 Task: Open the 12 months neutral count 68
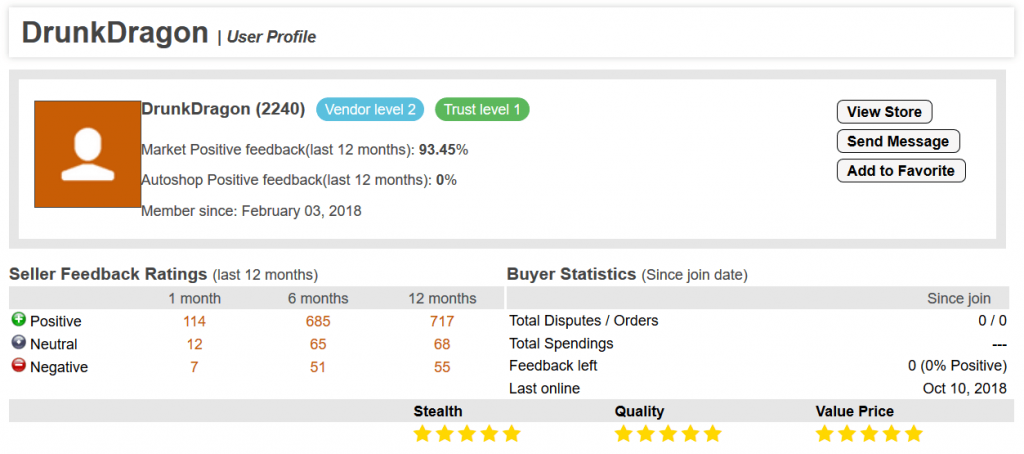(x=442, y=344)
